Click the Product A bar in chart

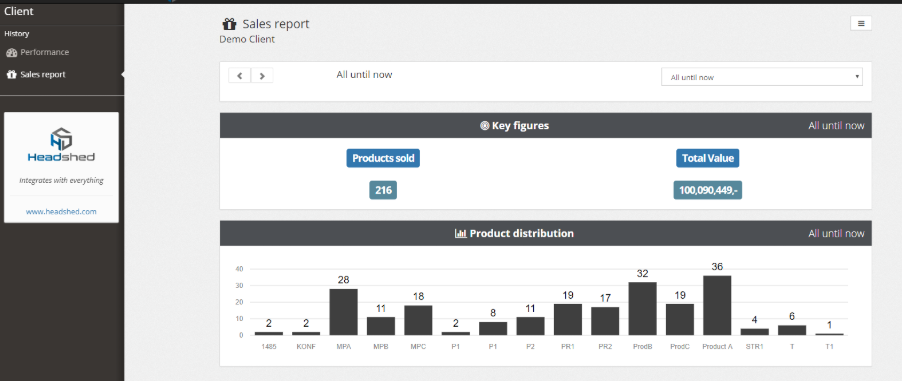coord(717,305)
